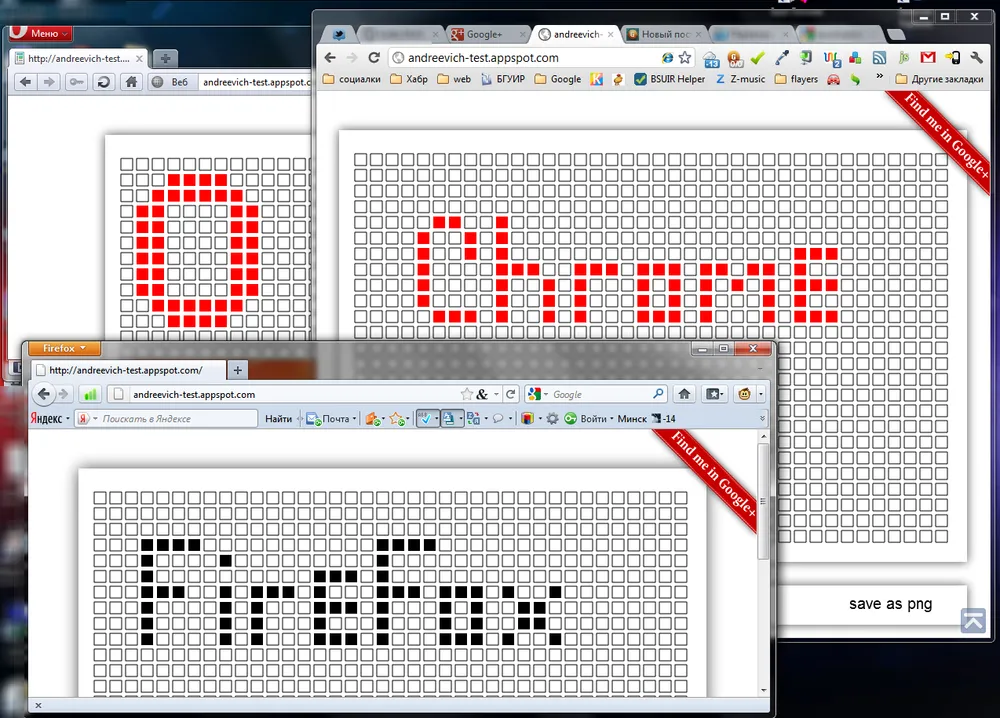1000x718 pixels.
Task: Click IE Tab icon in Chrome omnibox
Action: pyautogui.click(x=667, y=57)
